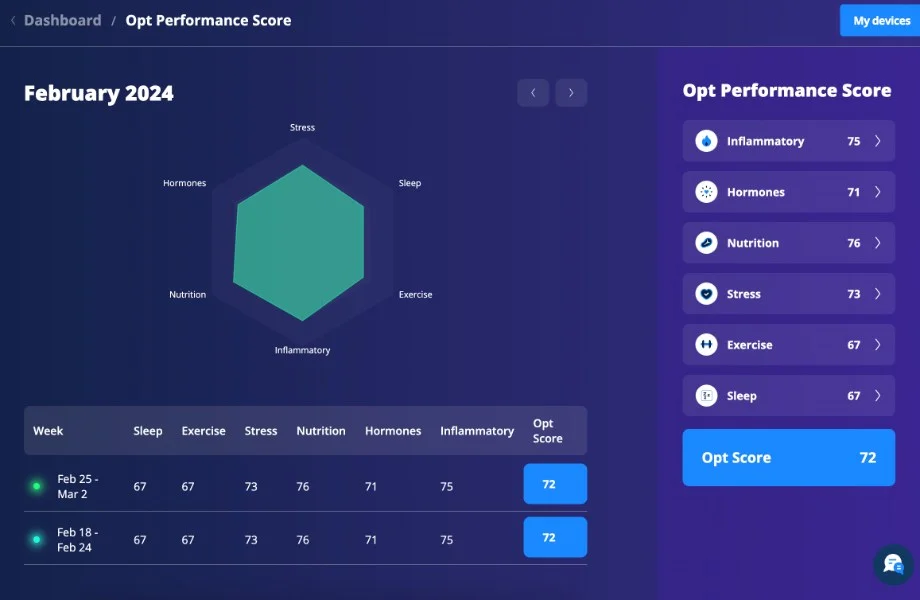Select the Opt Performance Score breadcrumb
This screenshot has height=600, width=920.
pos(208,20)
